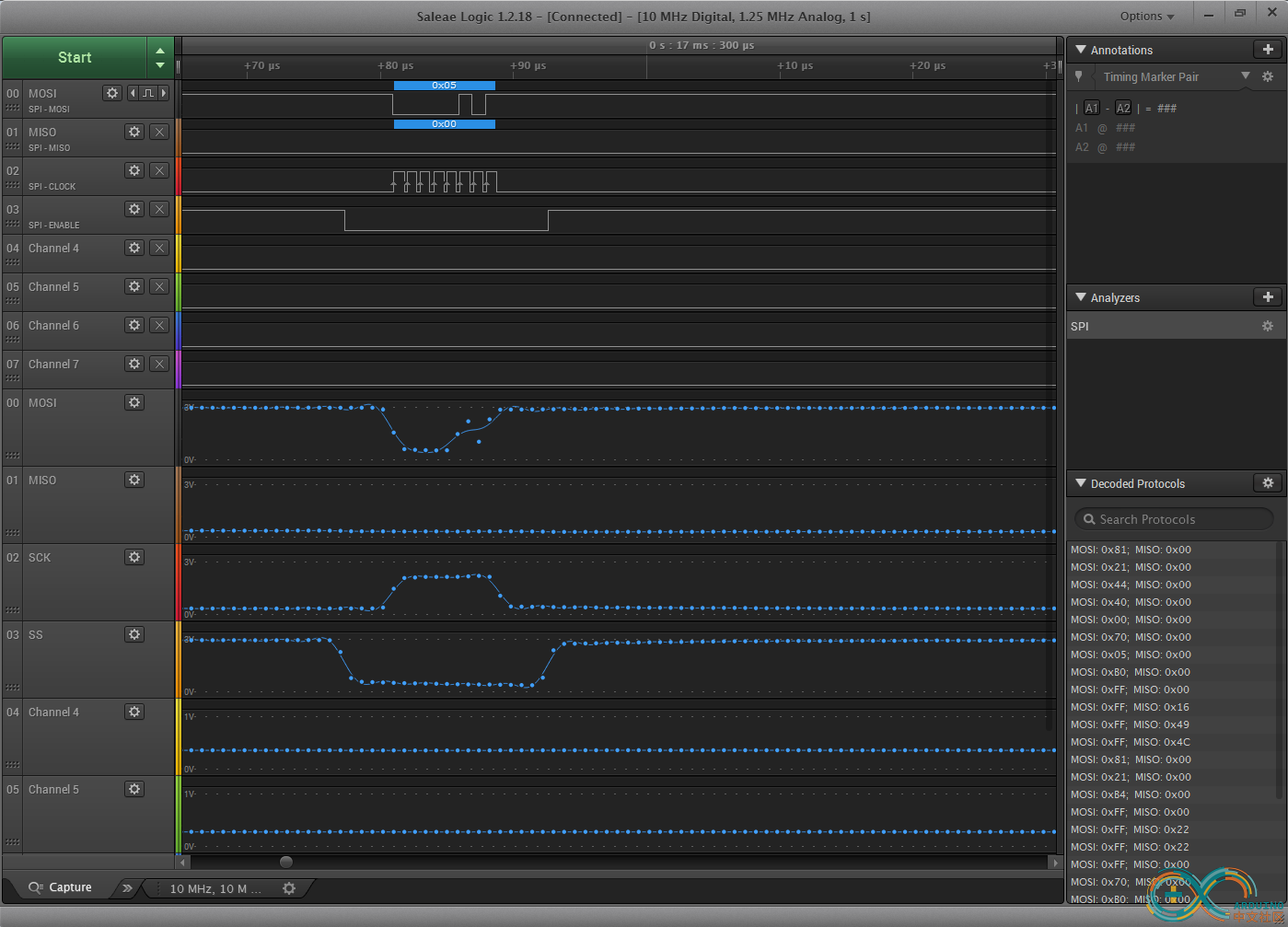Screen dimensions: 1288x927
Task: Open settings gear for analog Channel 5
Action: tap(134, 789)
